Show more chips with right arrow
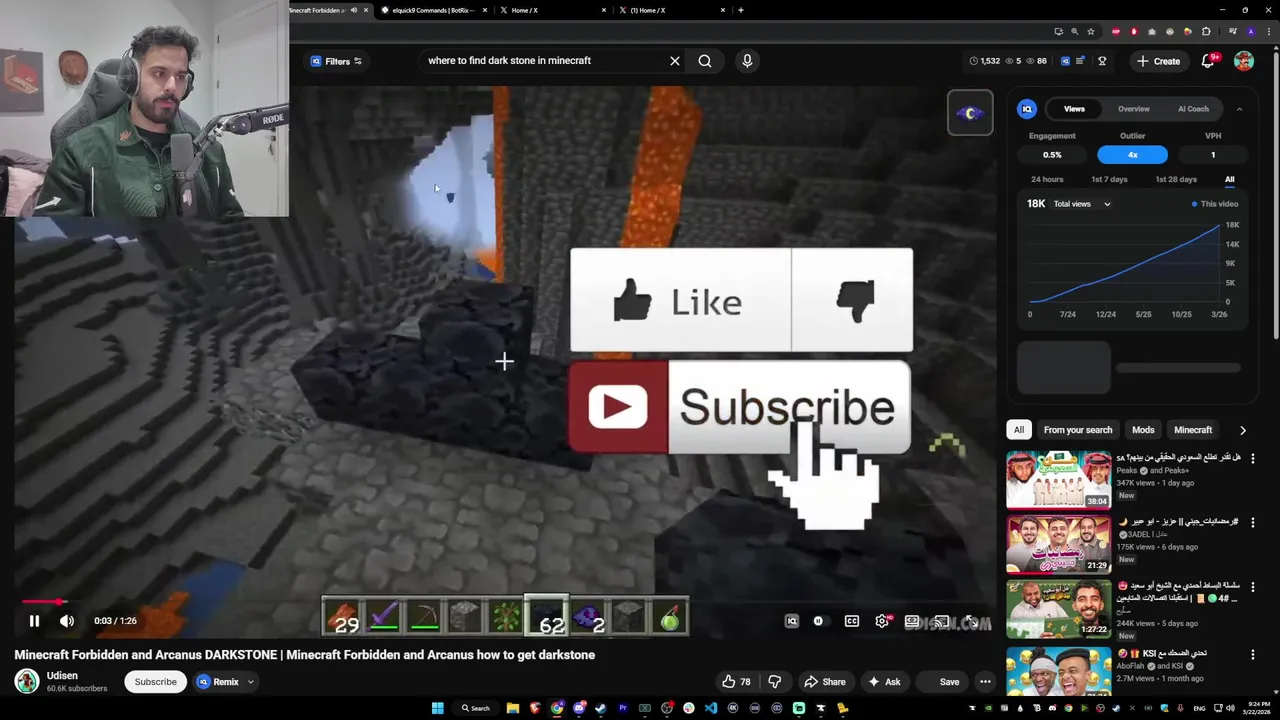The height and width of the screenshot is (720, 1280). click(1243, 430)
